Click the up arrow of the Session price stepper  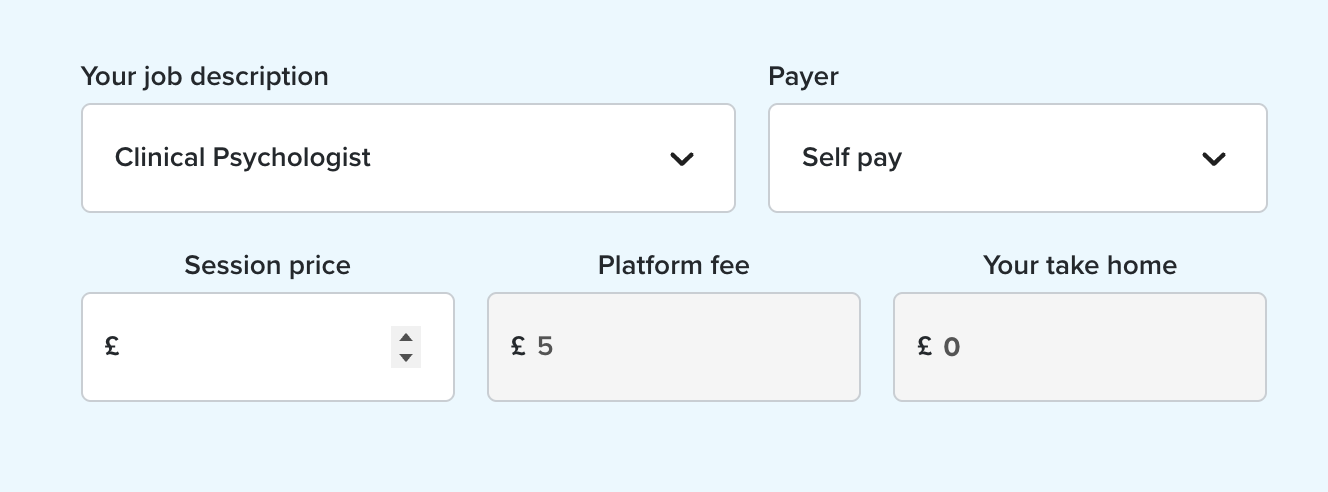[406, 337]
